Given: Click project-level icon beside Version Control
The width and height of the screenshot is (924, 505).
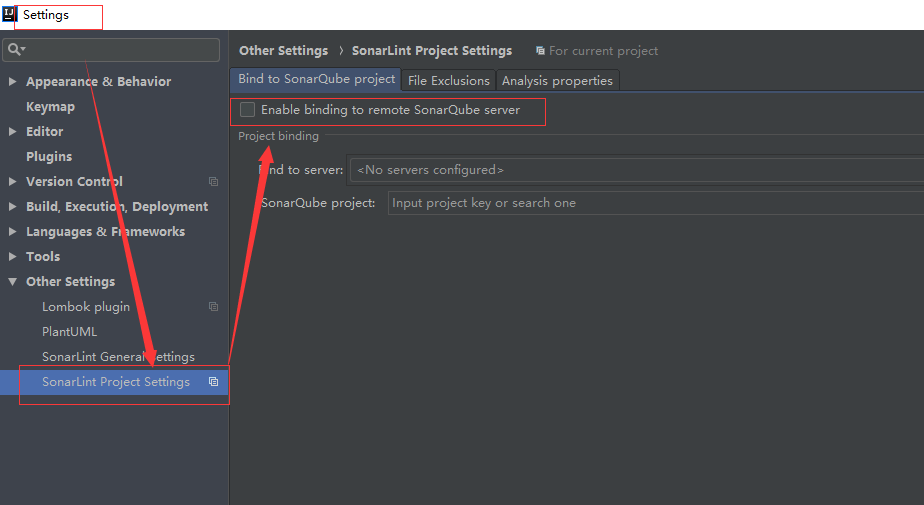Looking at the screenshot, I should coord(213,181).
